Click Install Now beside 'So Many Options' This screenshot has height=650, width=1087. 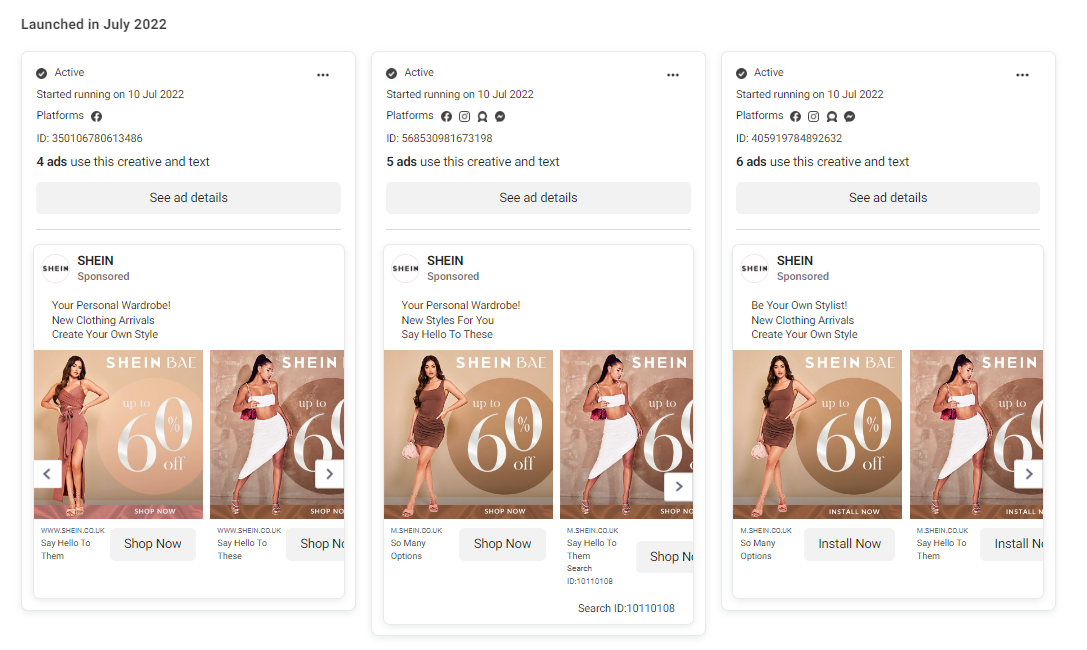tap(849, 544)
